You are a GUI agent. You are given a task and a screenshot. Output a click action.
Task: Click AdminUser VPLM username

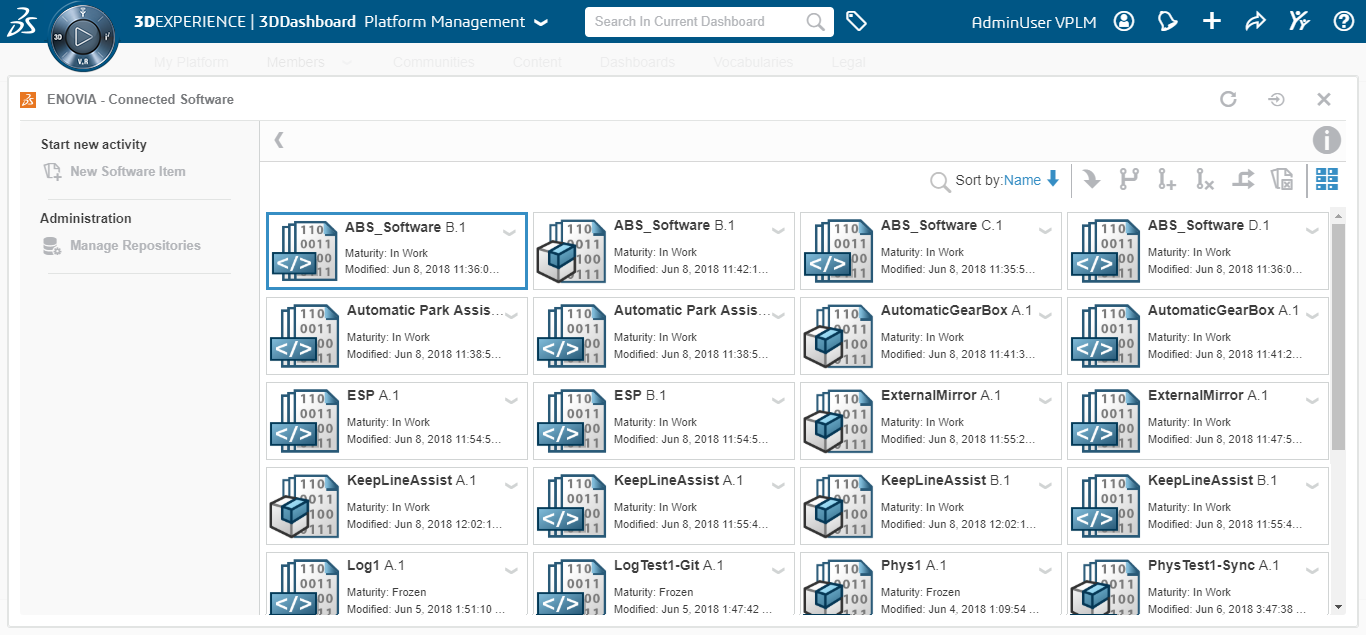1034,22
